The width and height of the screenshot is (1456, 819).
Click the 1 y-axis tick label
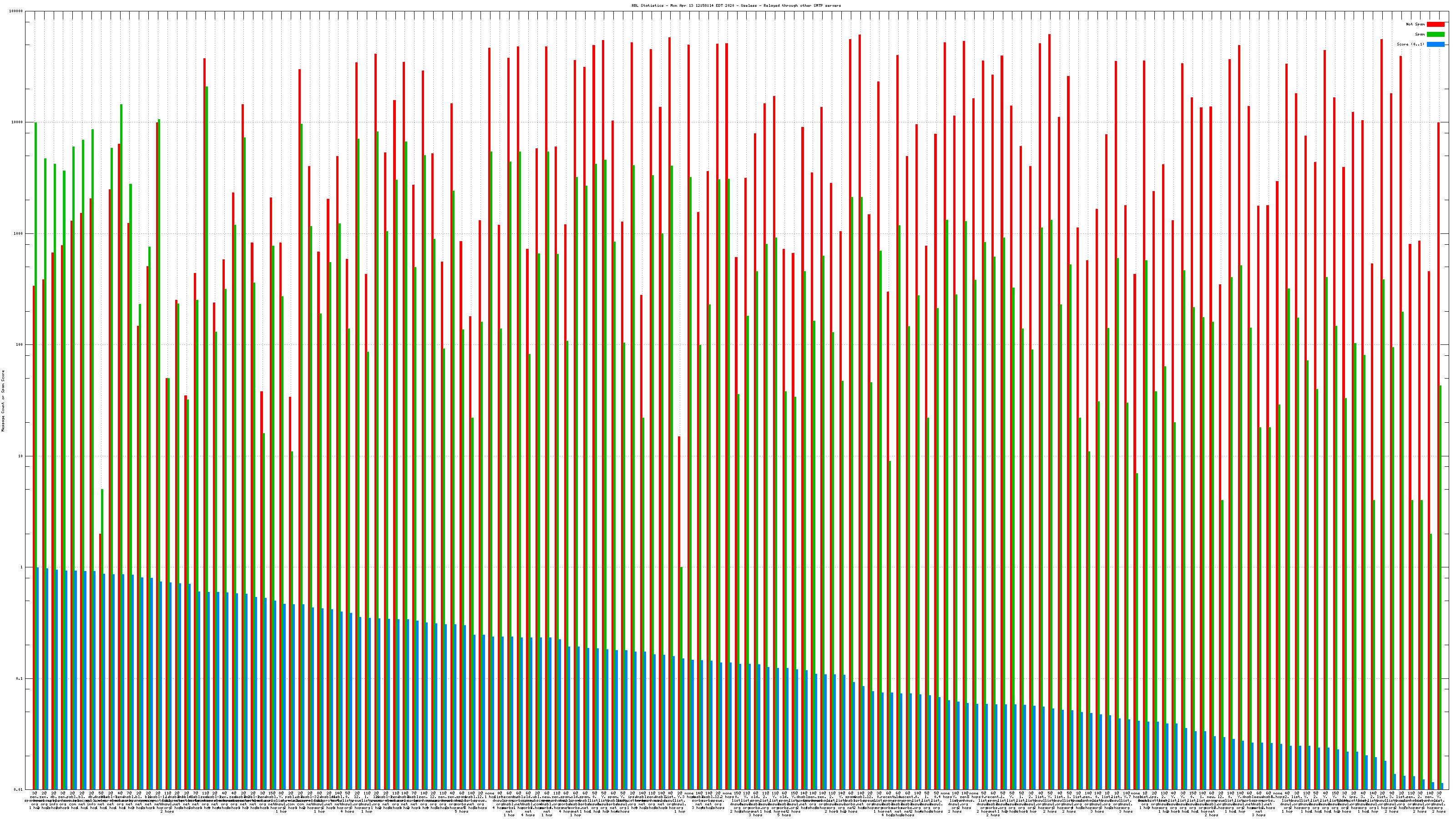point(21,567)
